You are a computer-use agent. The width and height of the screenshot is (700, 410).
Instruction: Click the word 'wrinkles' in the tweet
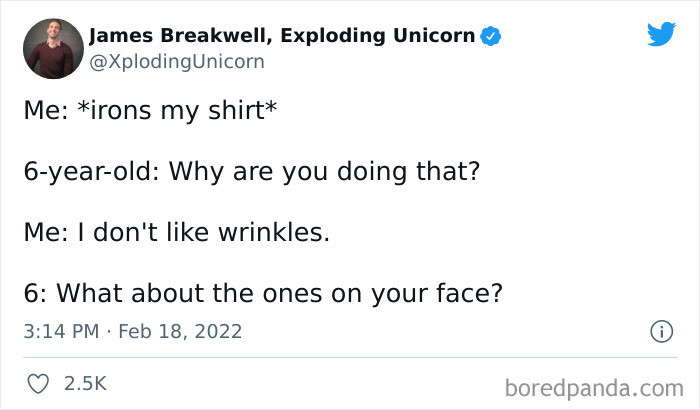[x=271, y=232]
